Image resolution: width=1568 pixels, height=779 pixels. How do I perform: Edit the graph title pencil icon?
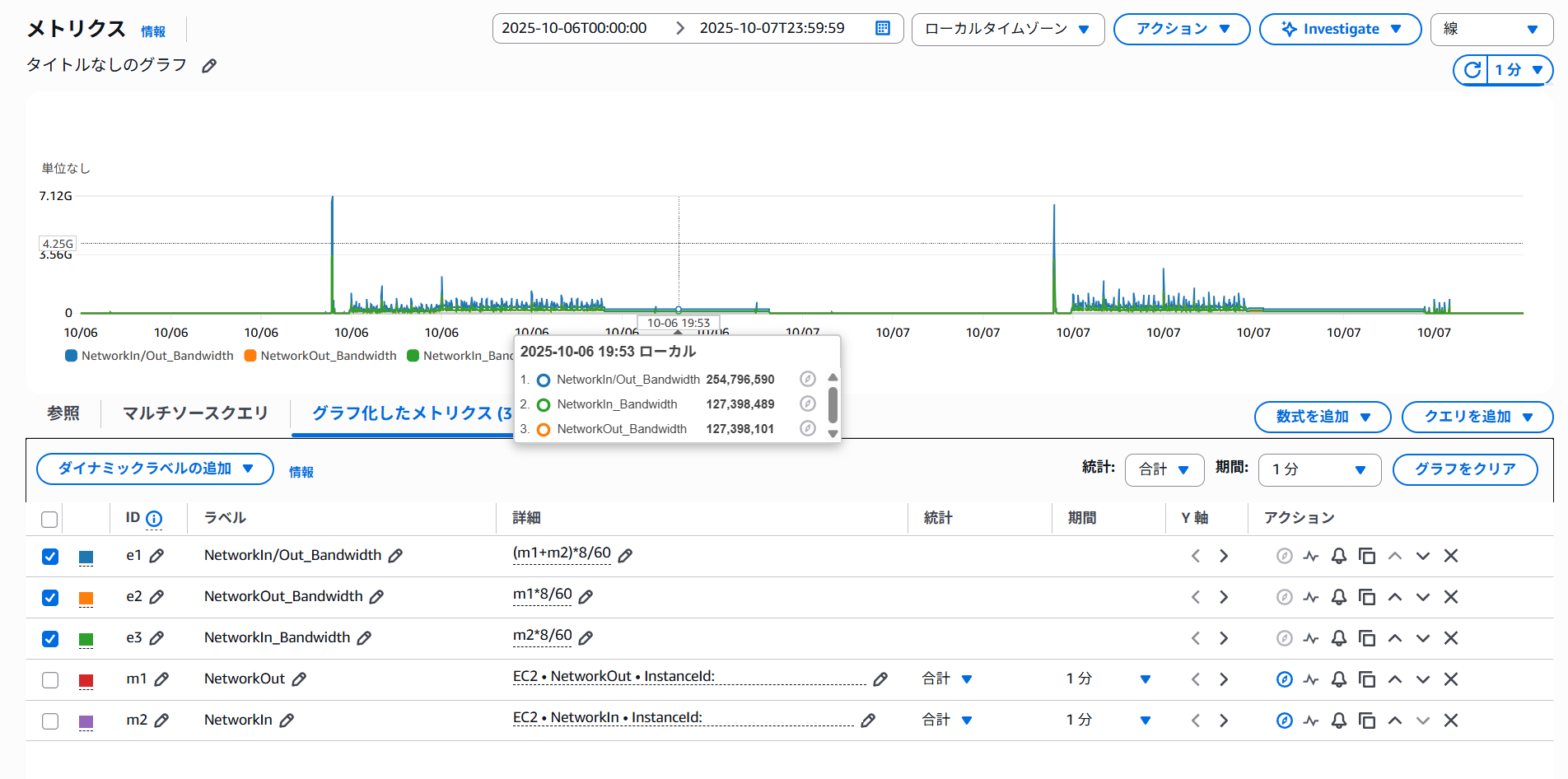(209, 66)
